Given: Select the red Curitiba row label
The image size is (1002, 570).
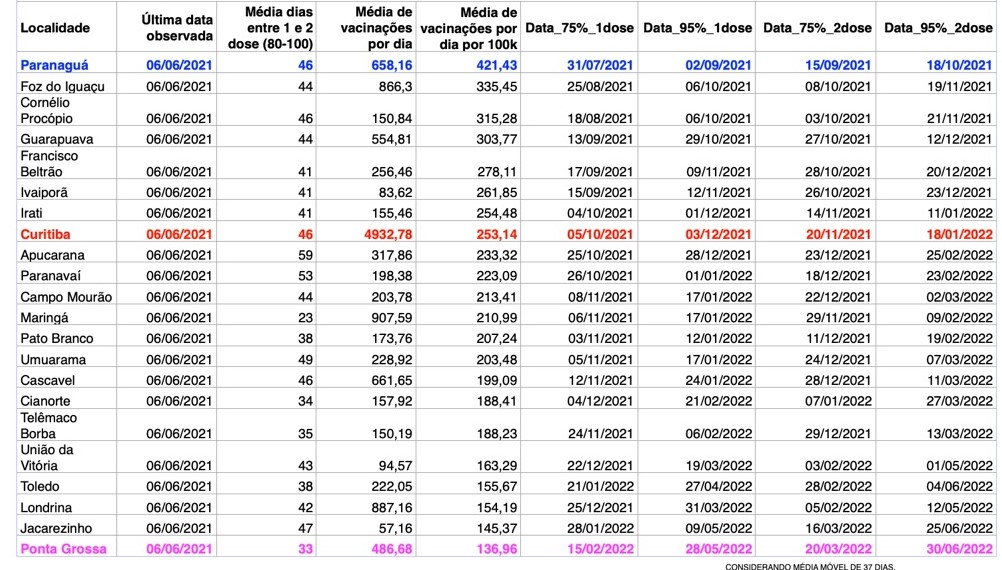Looking at the screenshot, I should (45, 235).
